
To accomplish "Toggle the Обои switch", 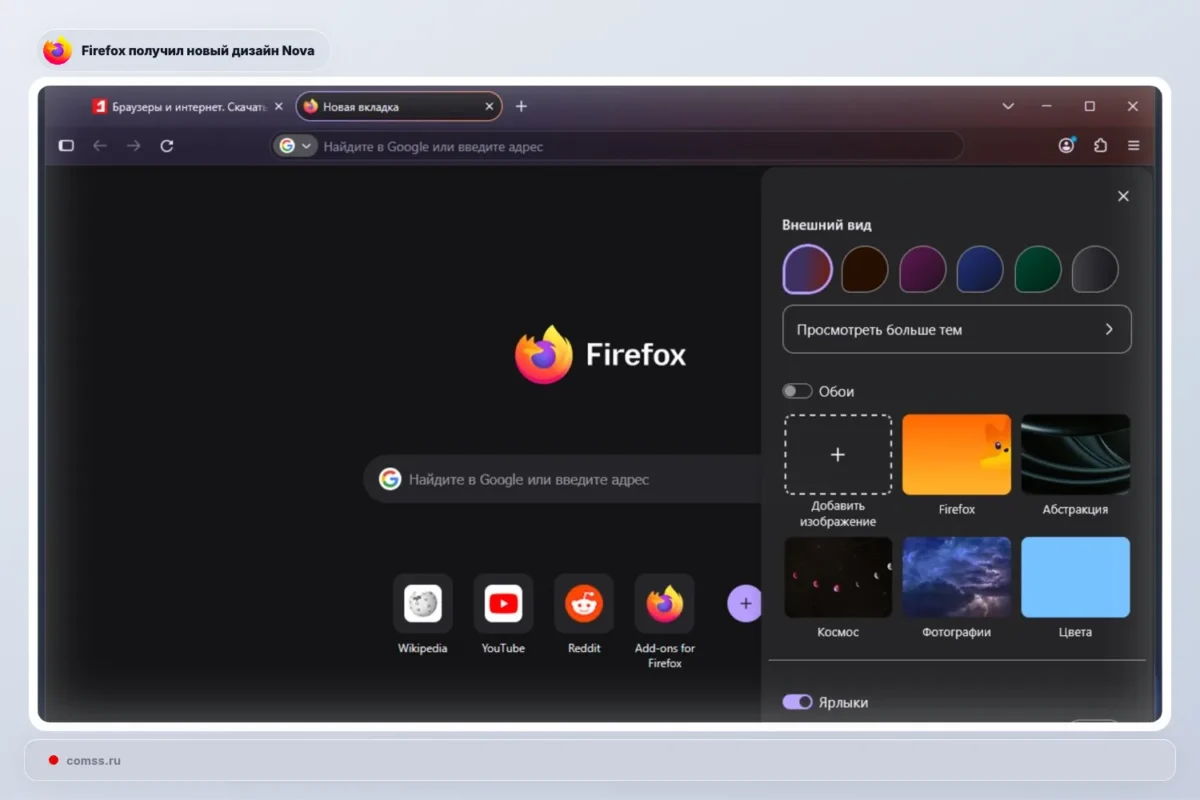I will coord(797,391).
